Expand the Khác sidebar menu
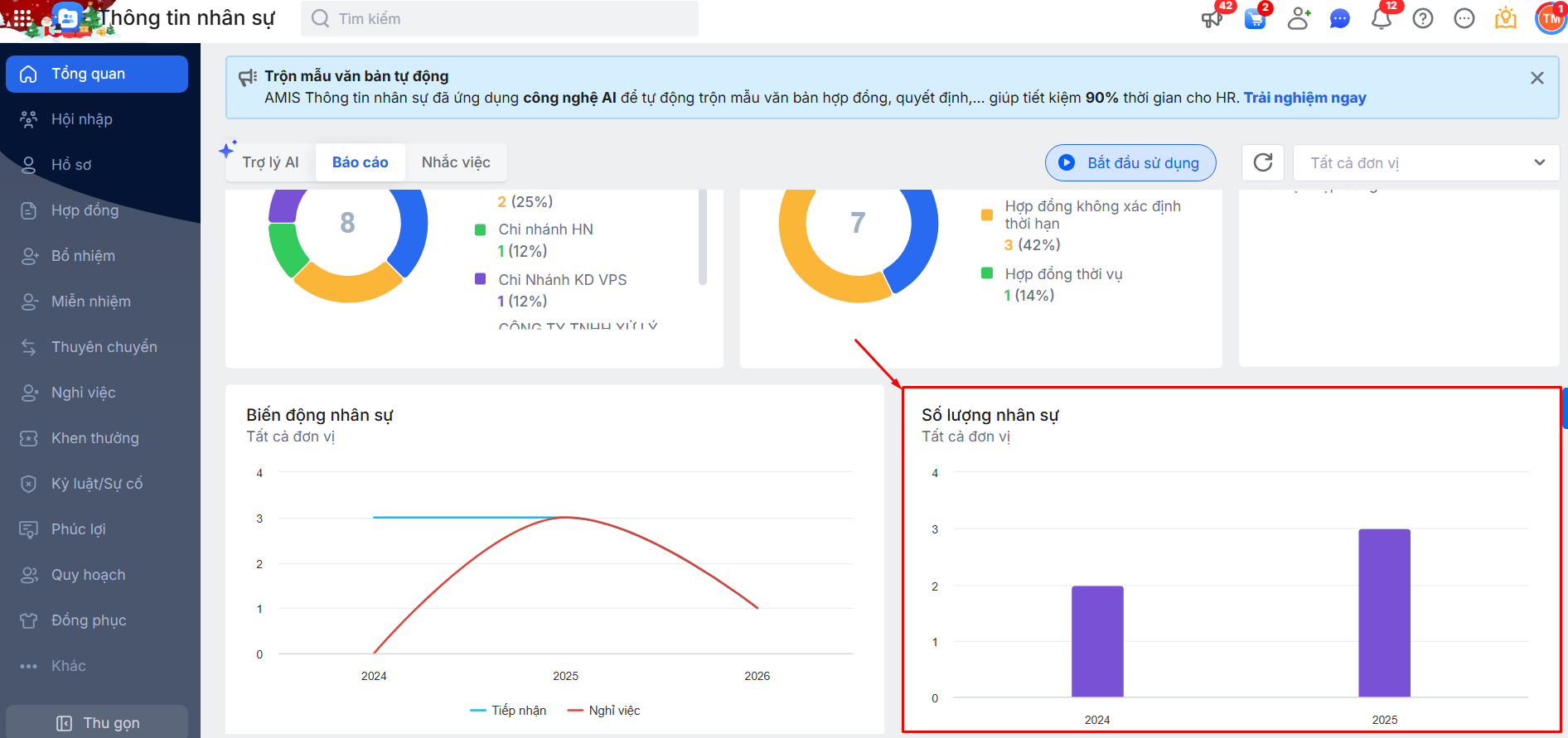This screenshot has width=1568, height=738. 68,666
